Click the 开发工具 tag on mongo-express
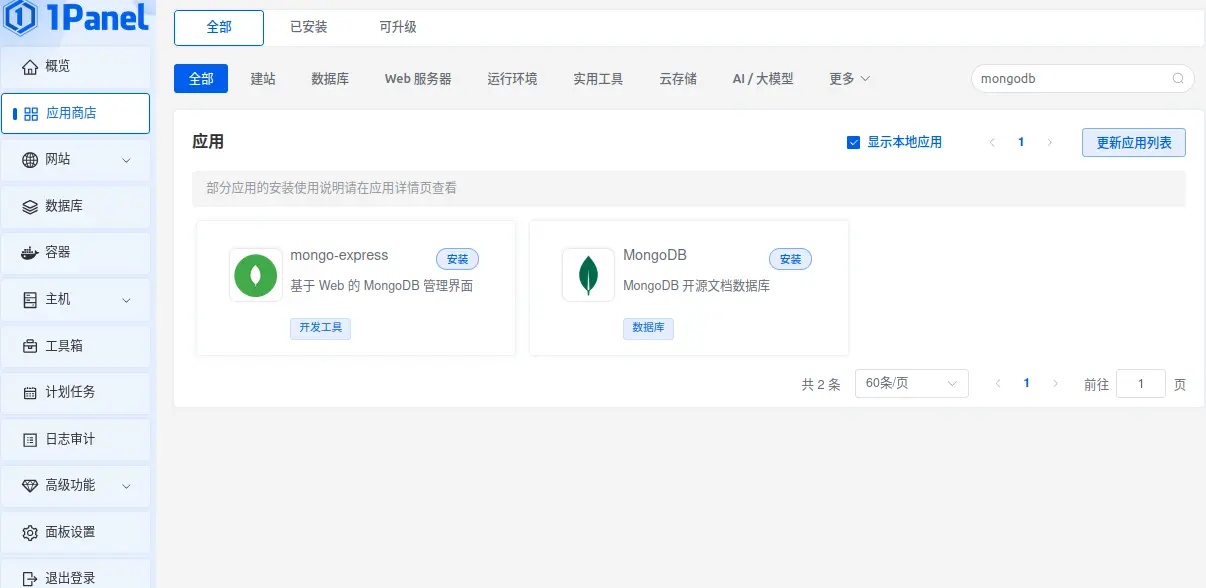Screen dimensions: 1206x588 (320, 328)
